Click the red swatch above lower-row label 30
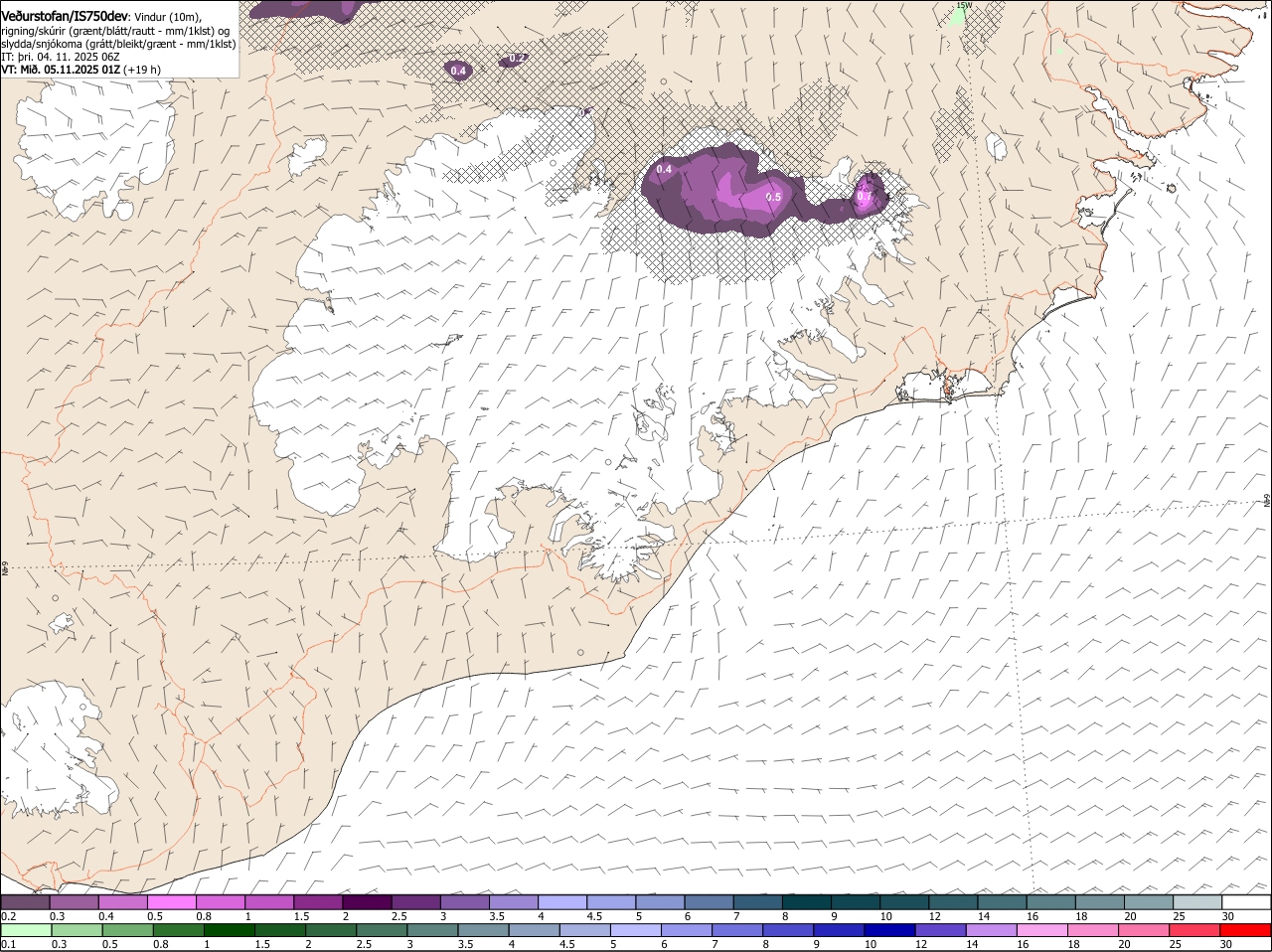Image resolution: width=1272 pixels, height=952 pixels. (1246, 930)
